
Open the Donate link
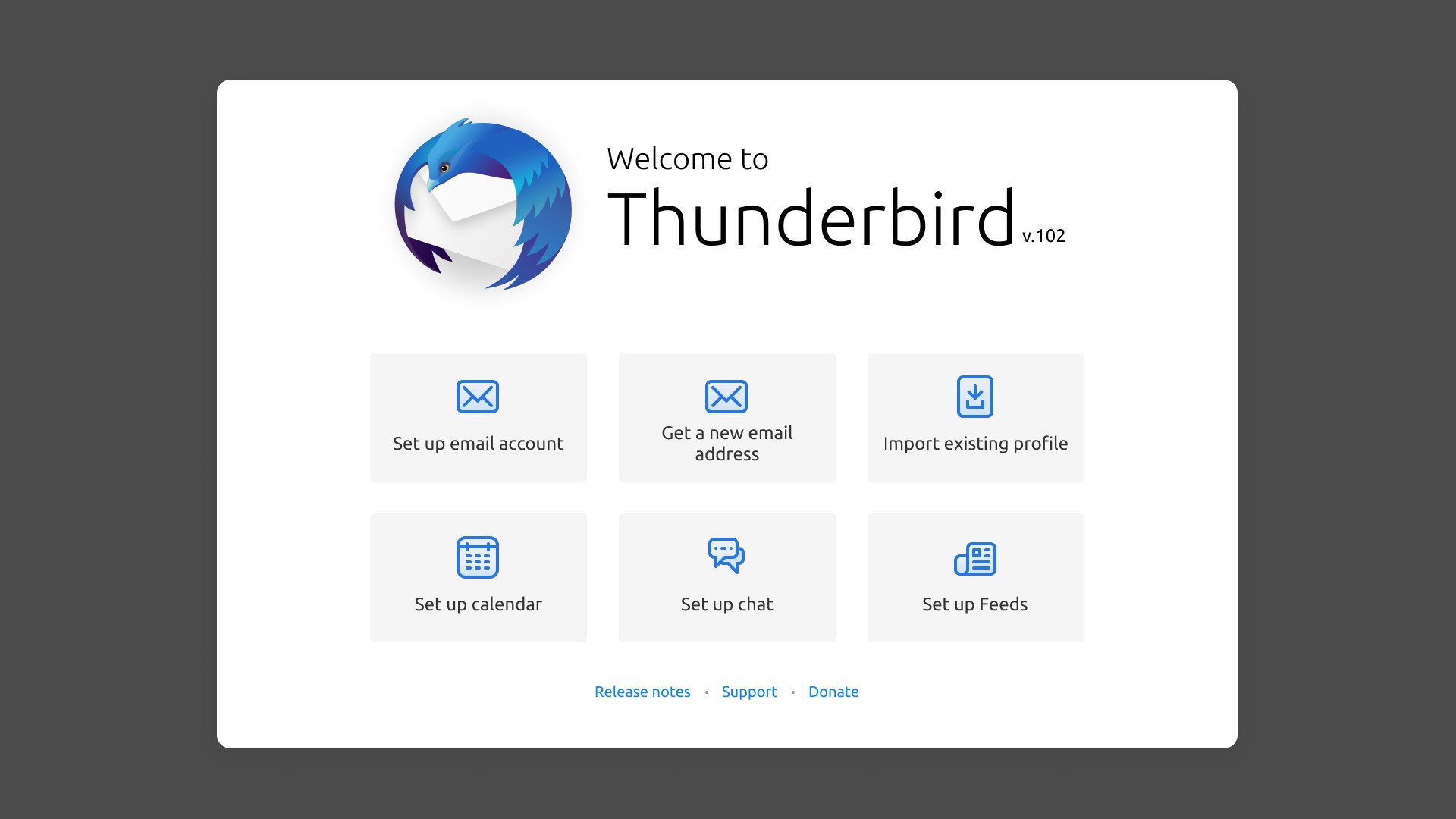833,692
